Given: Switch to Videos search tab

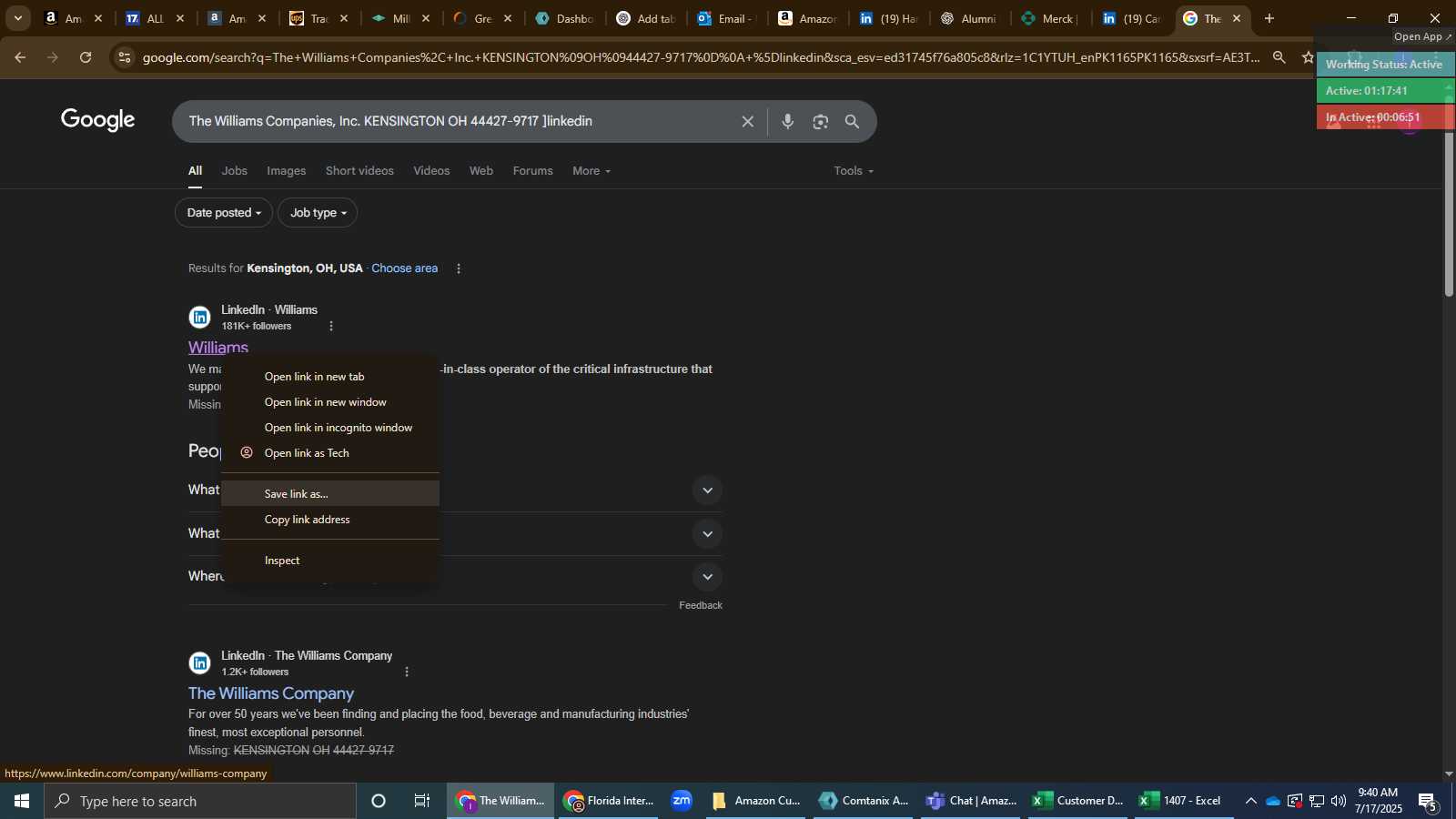Looking at the screenshot, I should 431,171.
